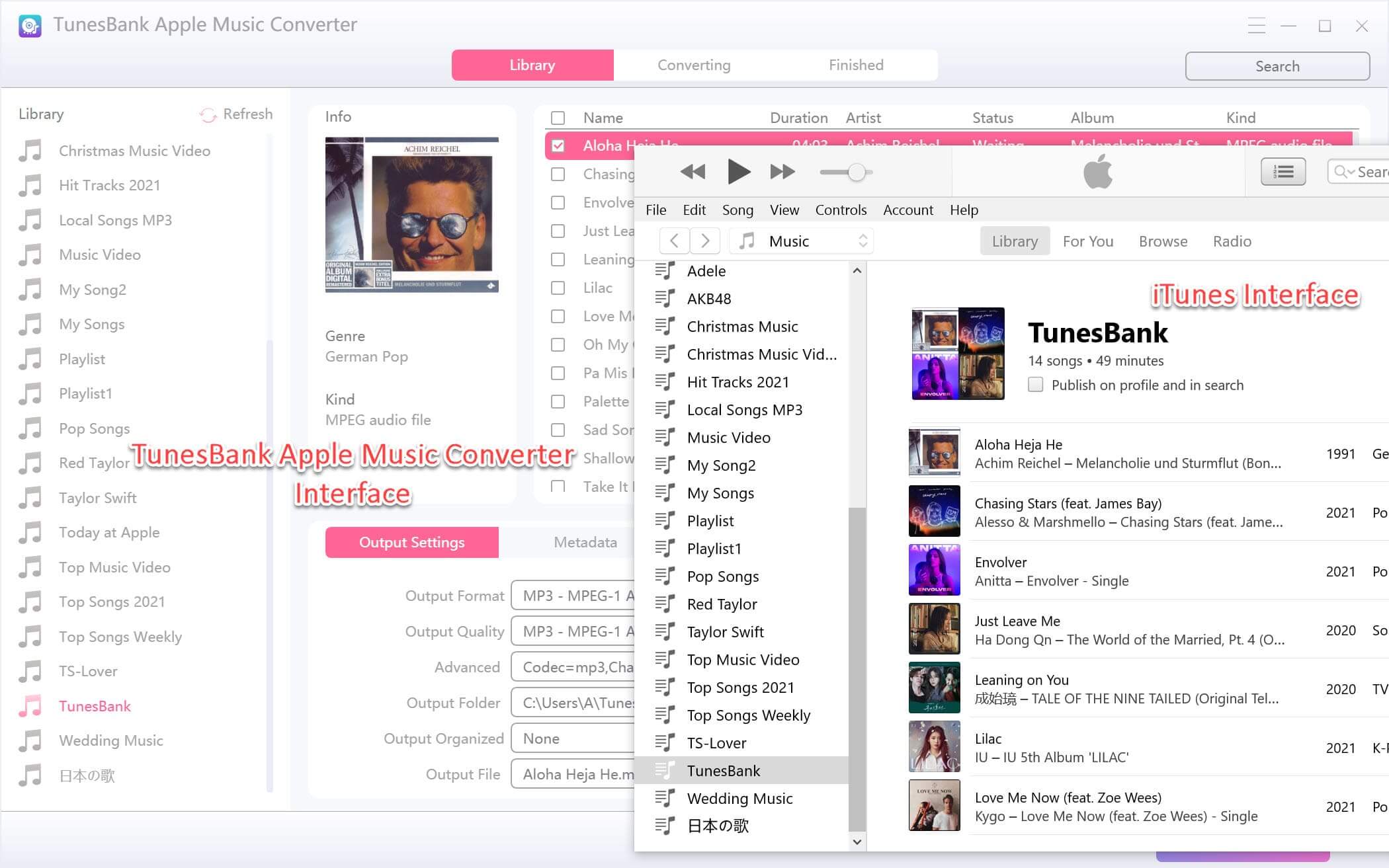Click the Output File name field
The image size is (1389, 868).
573,774
